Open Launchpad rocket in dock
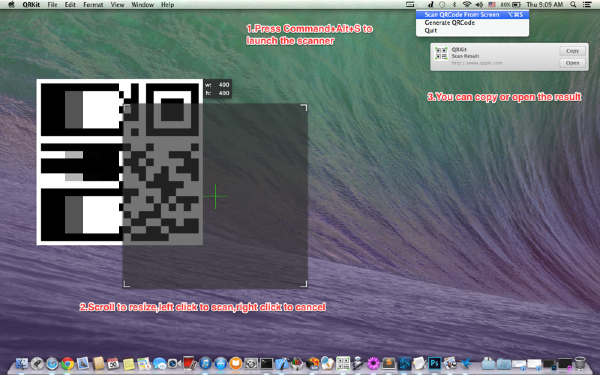600x375 pixels. [x=37, y=363]
